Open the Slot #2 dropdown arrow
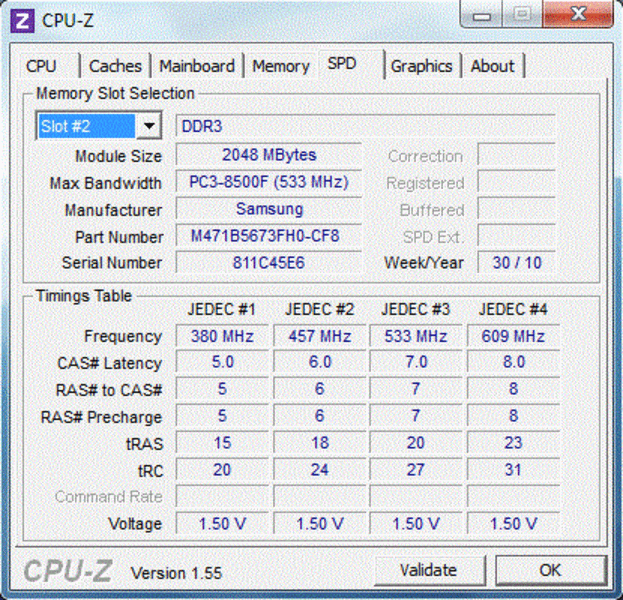 click(149, 126)
